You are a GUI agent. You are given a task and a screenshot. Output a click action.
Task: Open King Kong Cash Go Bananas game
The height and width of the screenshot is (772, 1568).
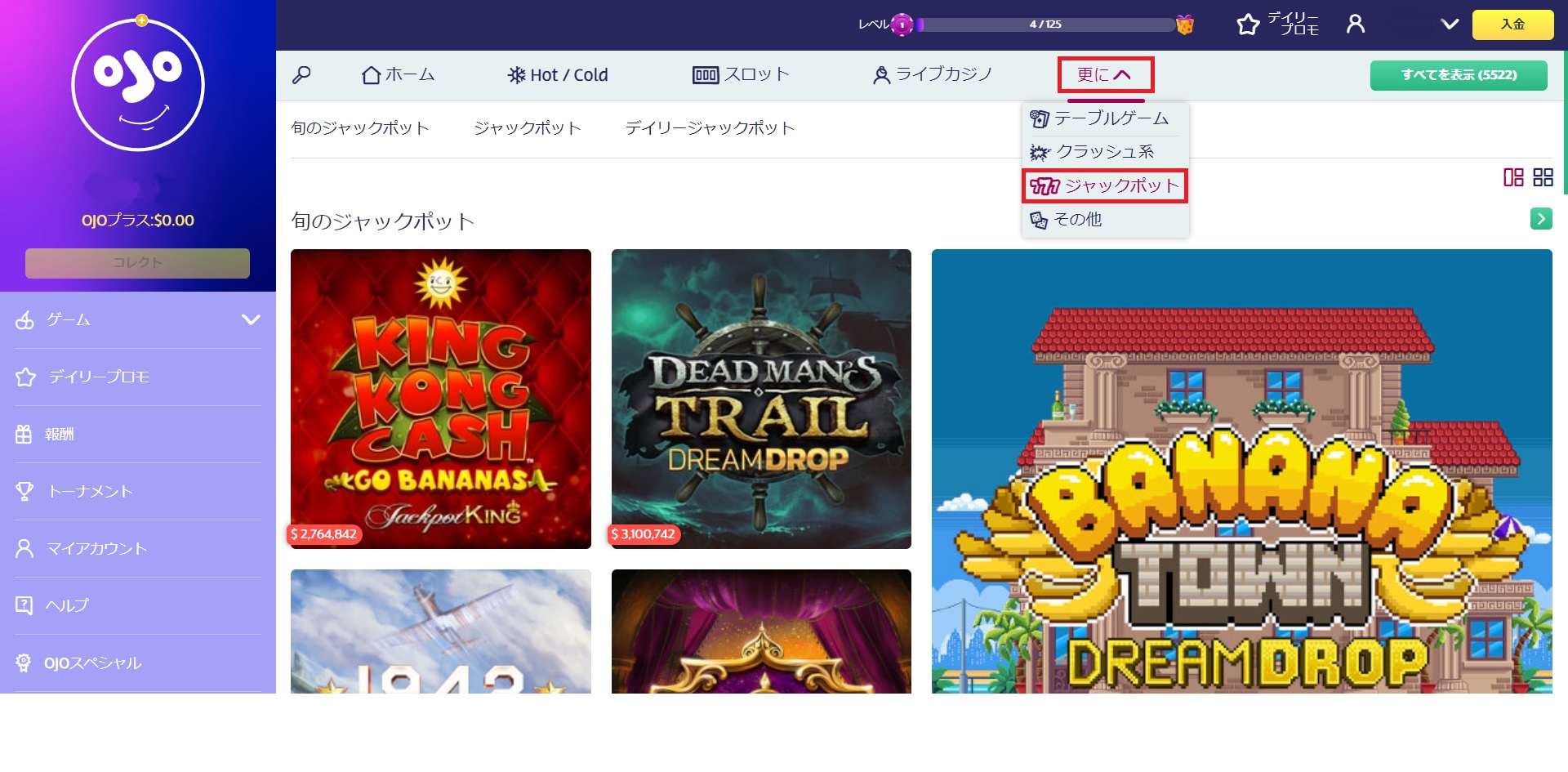441,399
